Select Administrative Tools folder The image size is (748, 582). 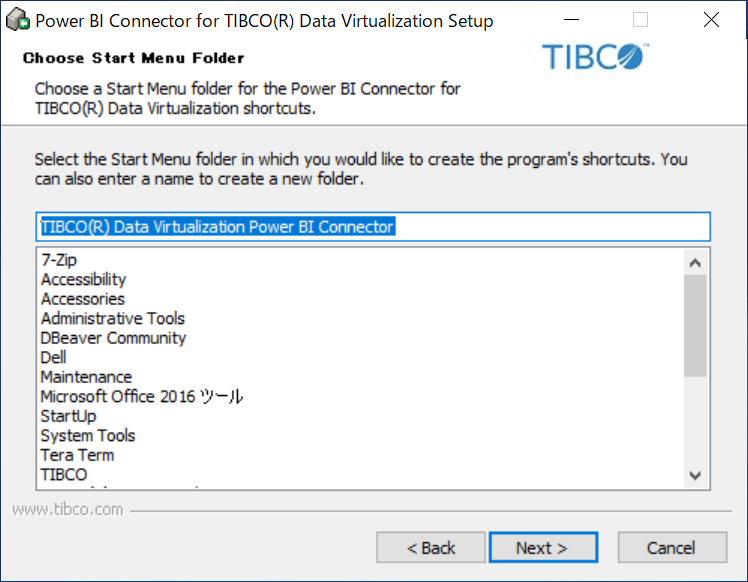113,319
